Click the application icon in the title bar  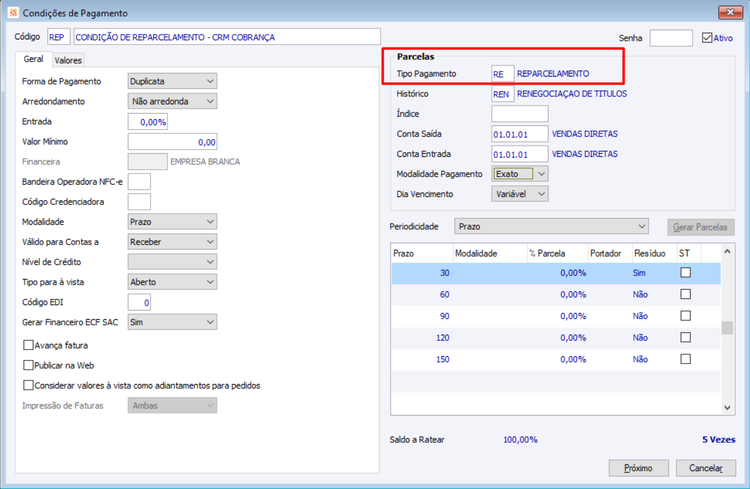tap(13, 12)
